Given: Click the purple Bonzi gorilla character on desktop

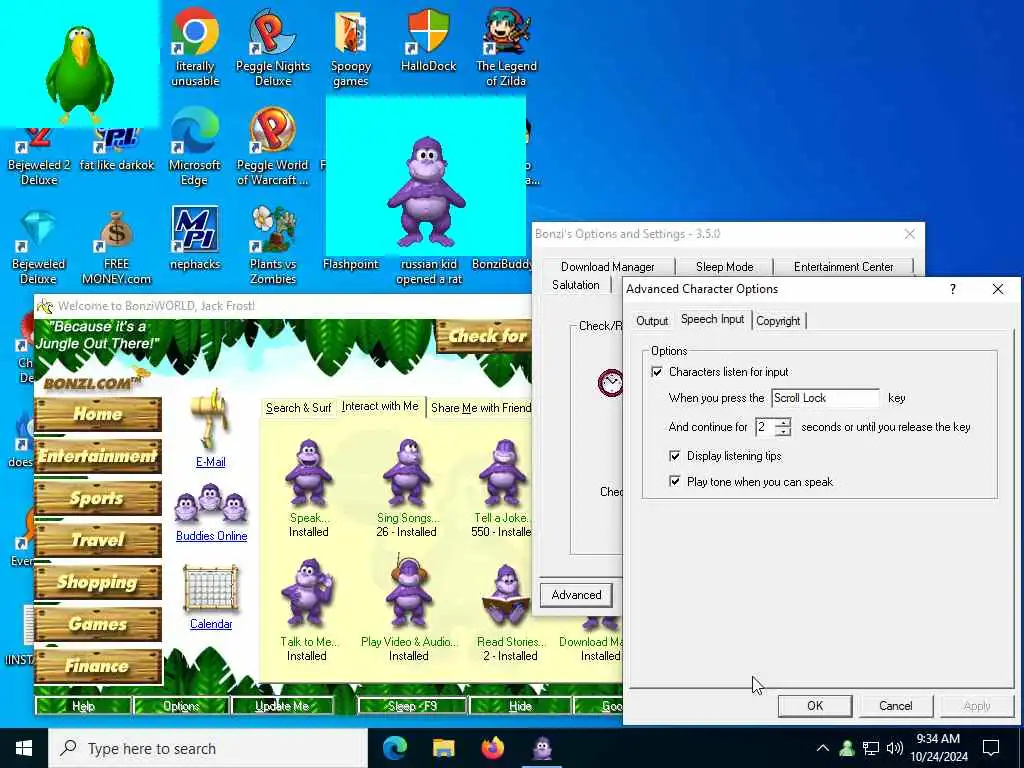Looking at the screenshot, I should pyautogui.click(x=426, y=191).
